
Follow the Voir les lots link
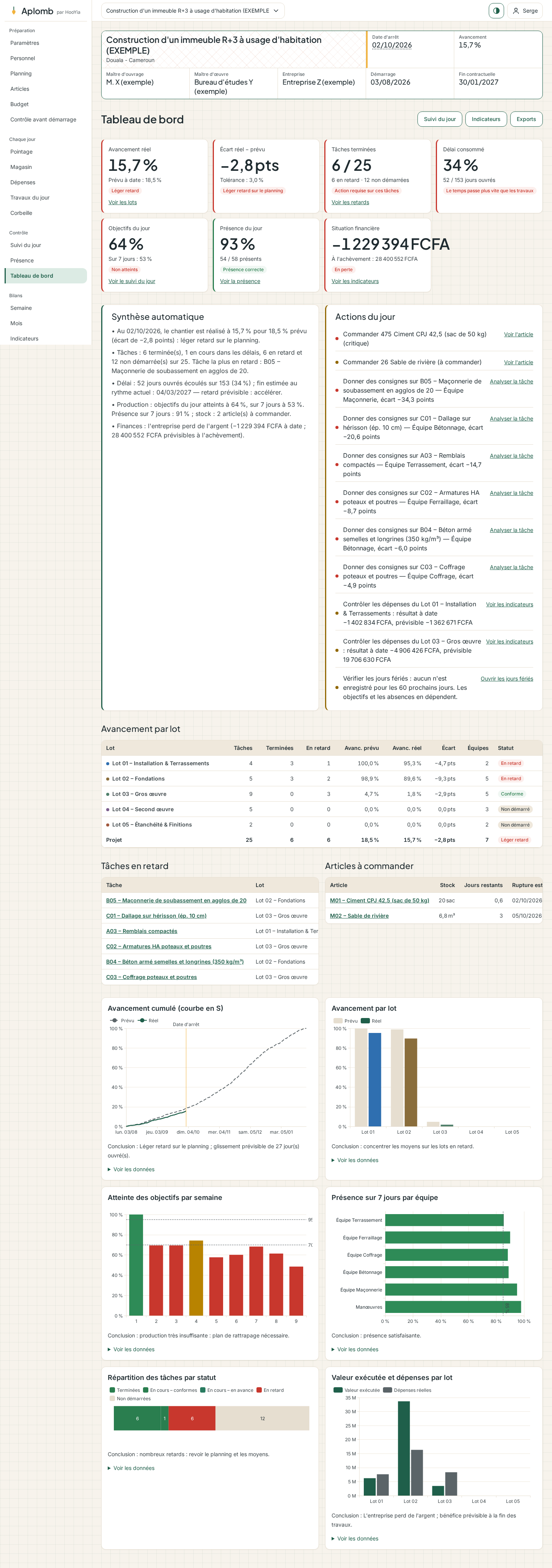tap(122, 203)
